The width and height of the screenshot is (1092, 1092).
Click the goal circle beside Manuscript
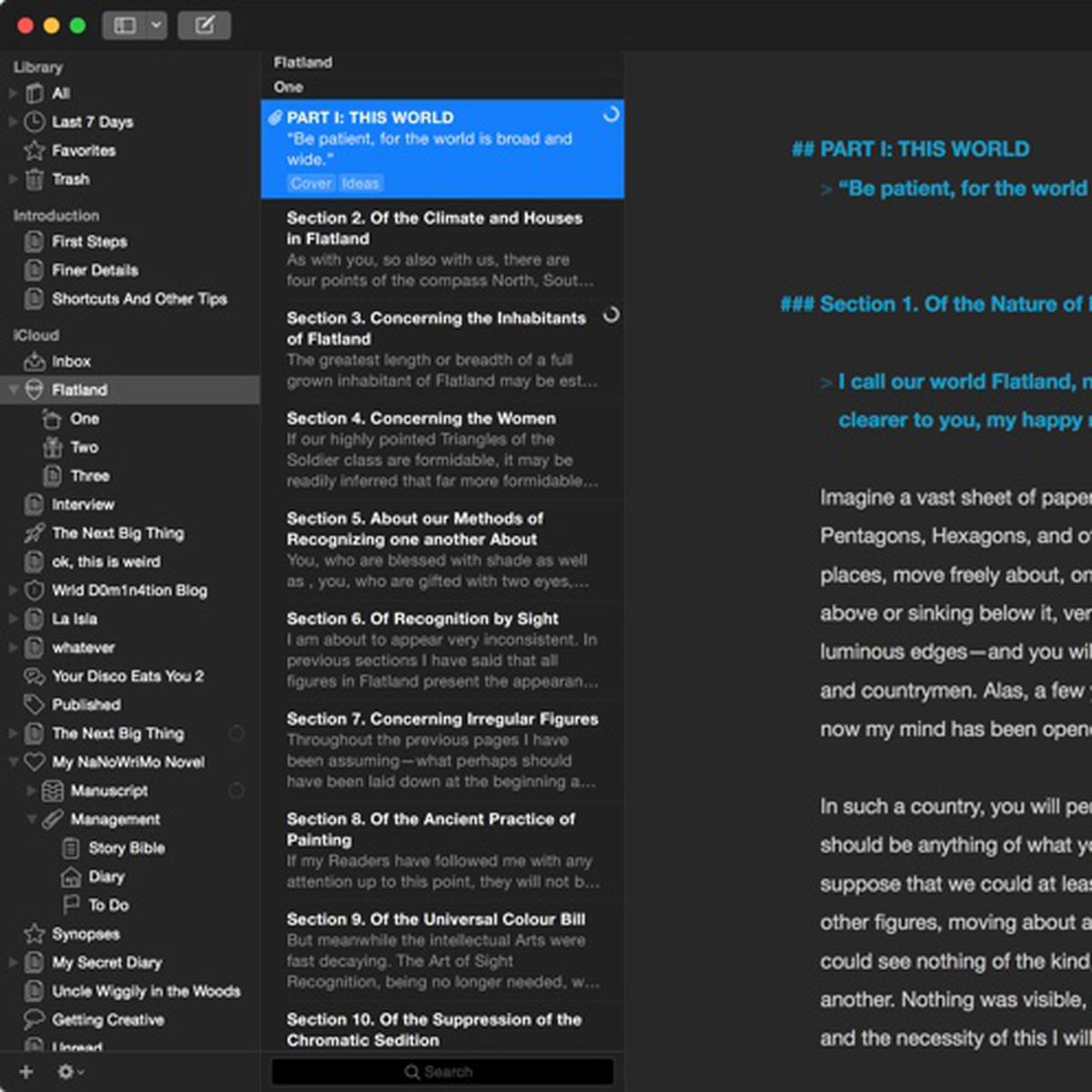[x=236, y=791]
